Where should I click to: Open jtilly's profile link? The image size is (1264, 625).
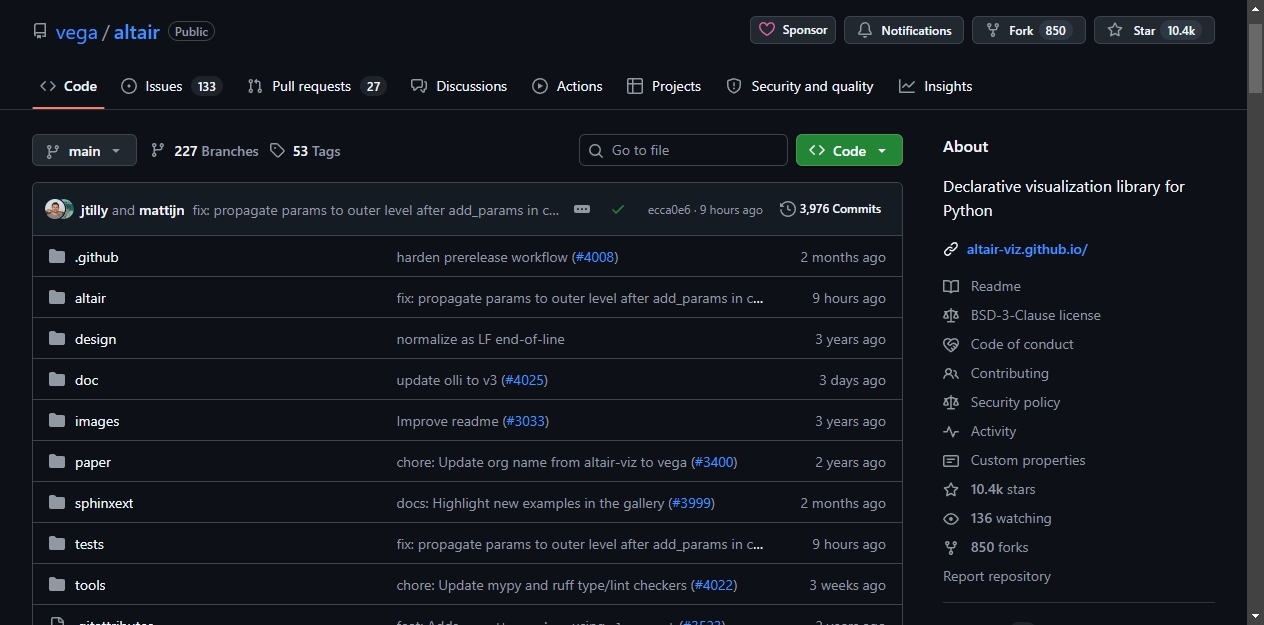pos(94,210)
